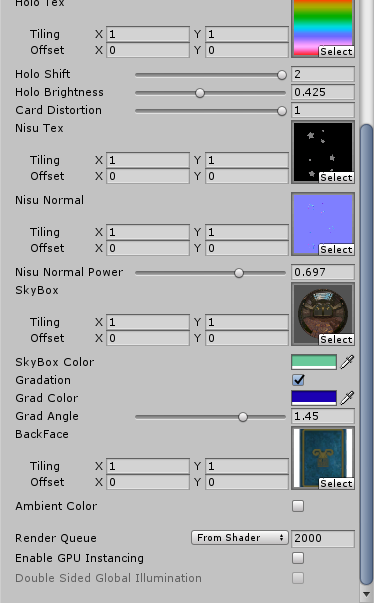Click the Nisu Normal Power label
The width and height of the screenshot is (374, 603).
click(69, 272)
